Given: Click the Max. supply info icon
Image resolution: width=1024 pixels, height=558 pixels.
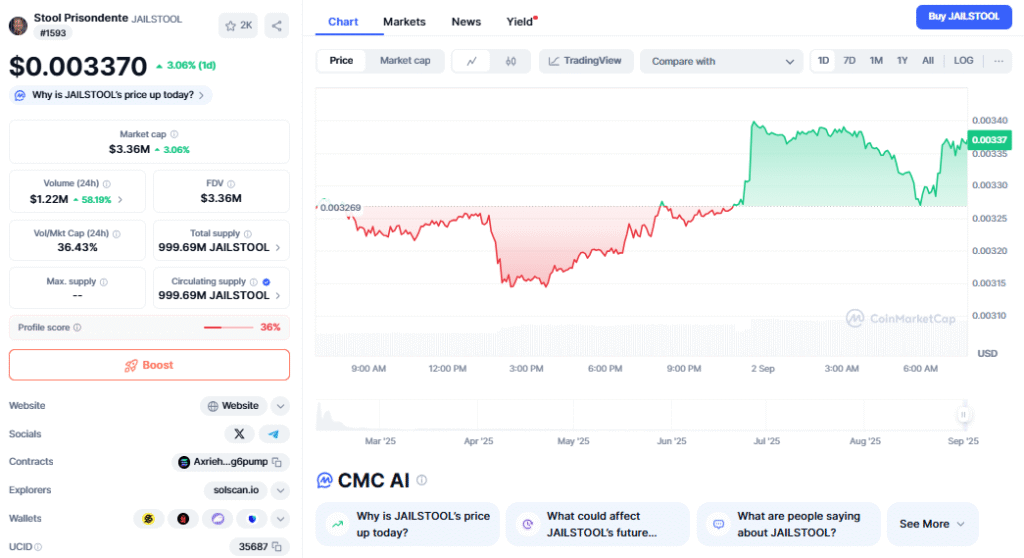Looking at the screenshot, I should click(104, 282).
